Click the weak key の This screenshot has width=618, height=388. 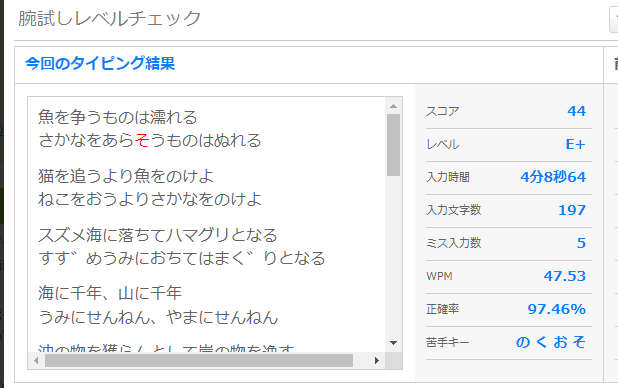pos(523,342)
